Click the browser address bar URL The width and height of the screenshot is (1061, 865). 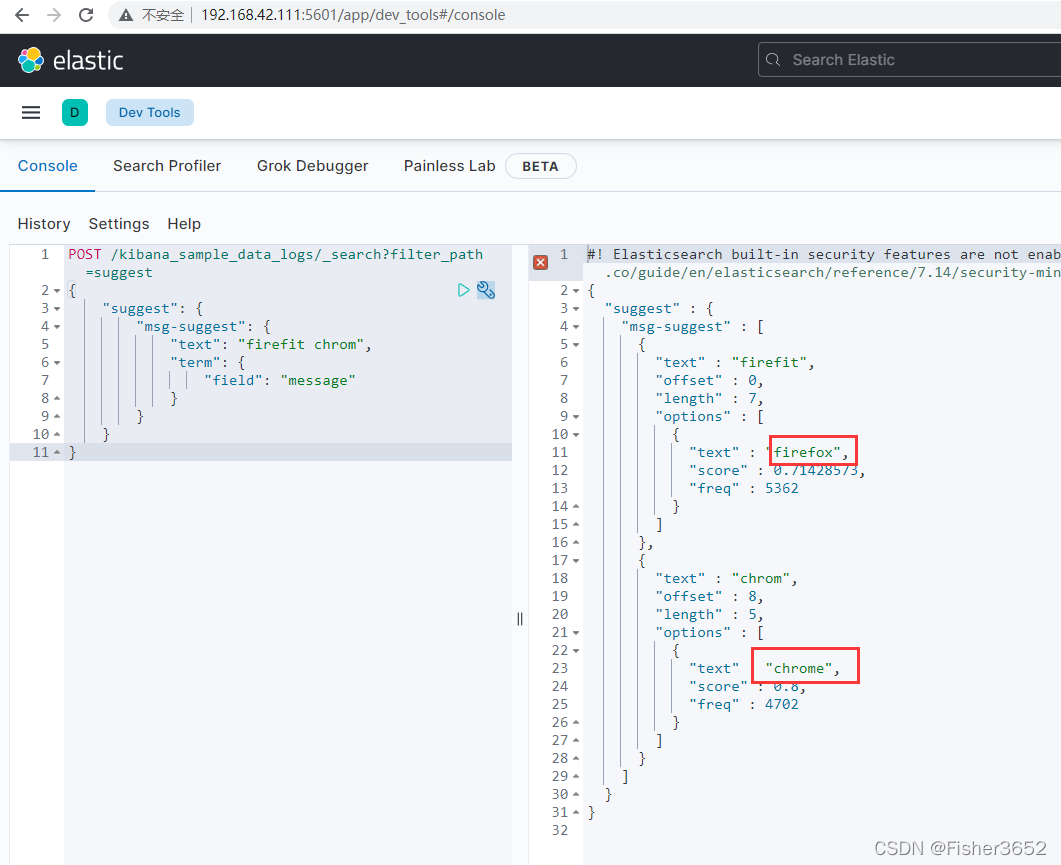click(353, 15)
